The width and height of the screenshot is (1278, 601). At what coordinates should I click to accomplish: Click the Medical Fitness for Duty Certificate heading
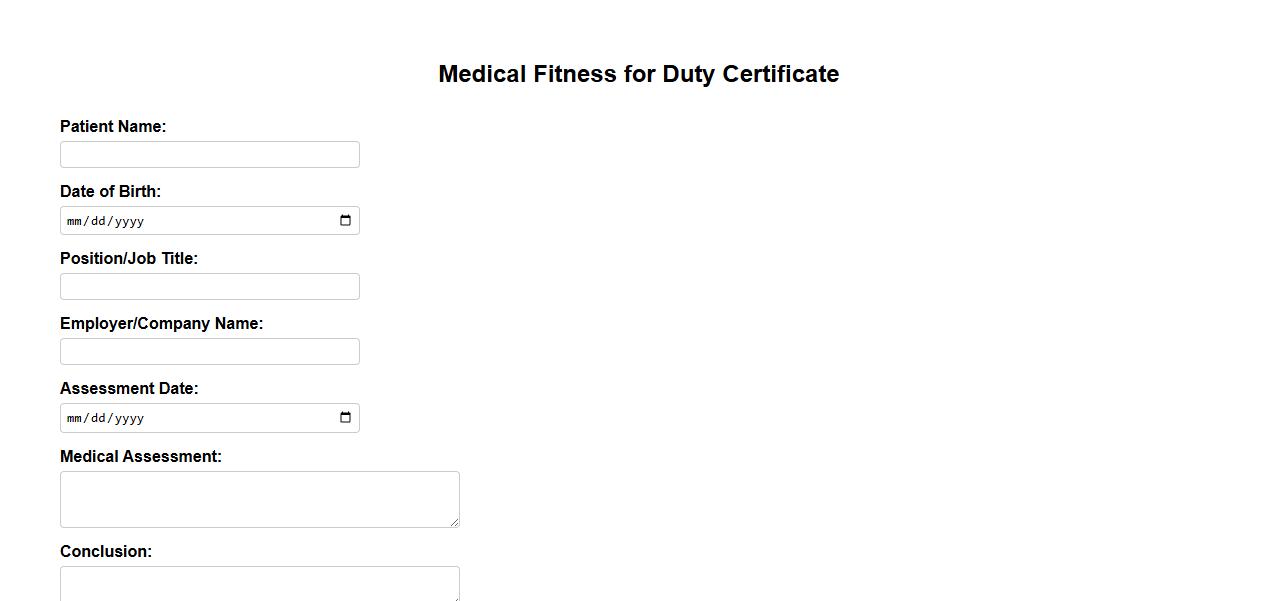(x=638, y=74)
